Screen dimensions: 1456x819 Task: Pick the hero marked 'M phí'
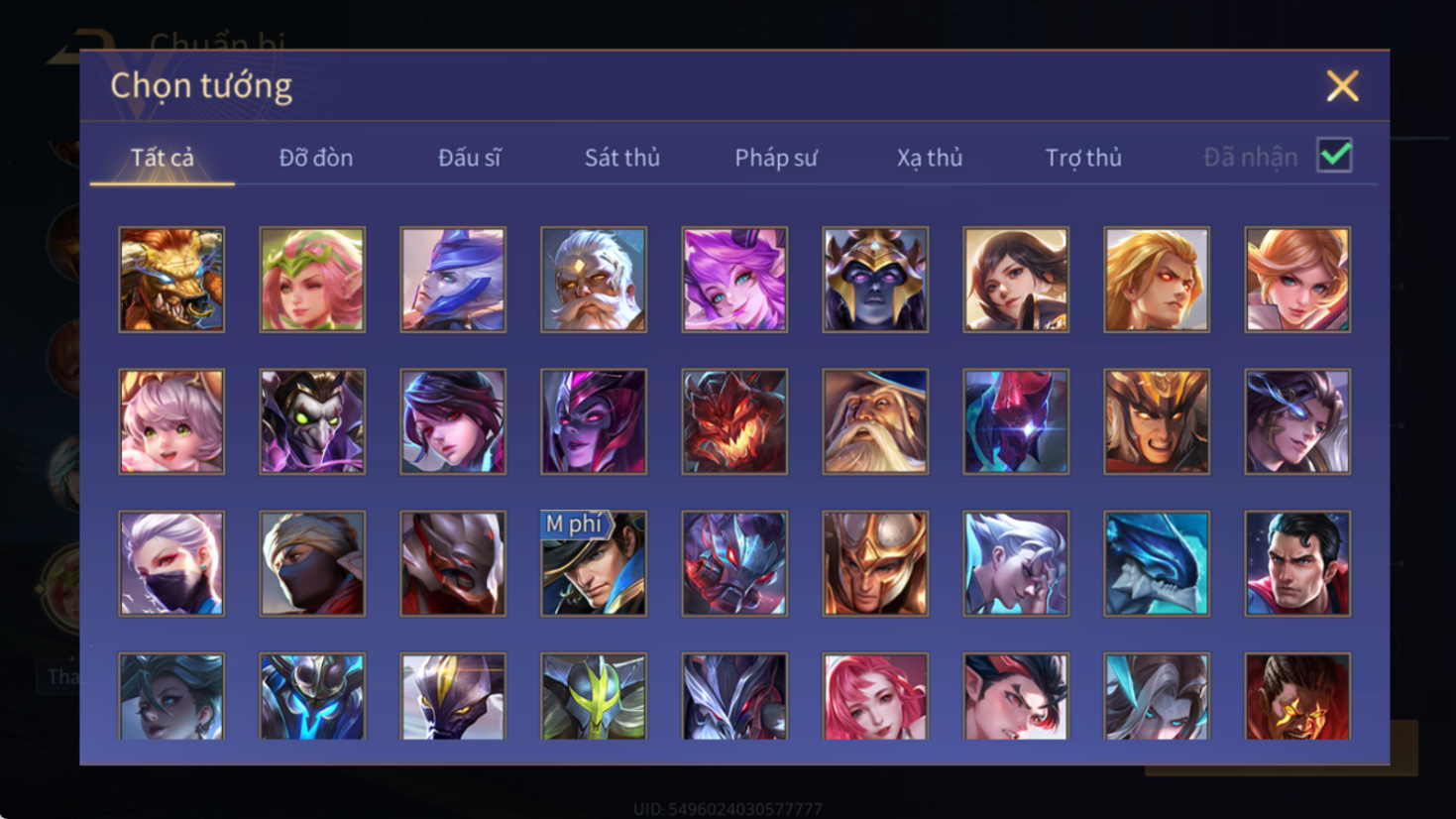point(594,563)
